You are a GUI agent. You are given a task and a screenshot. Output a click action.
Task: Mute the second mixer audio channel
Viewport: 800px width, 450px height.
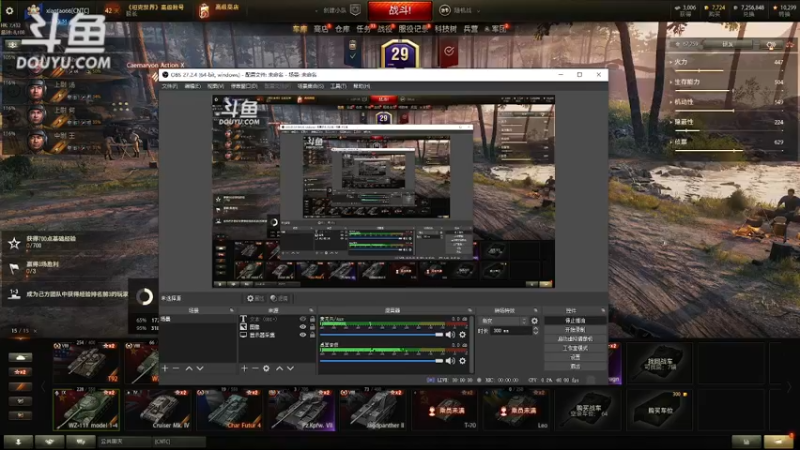pos(450,361)
